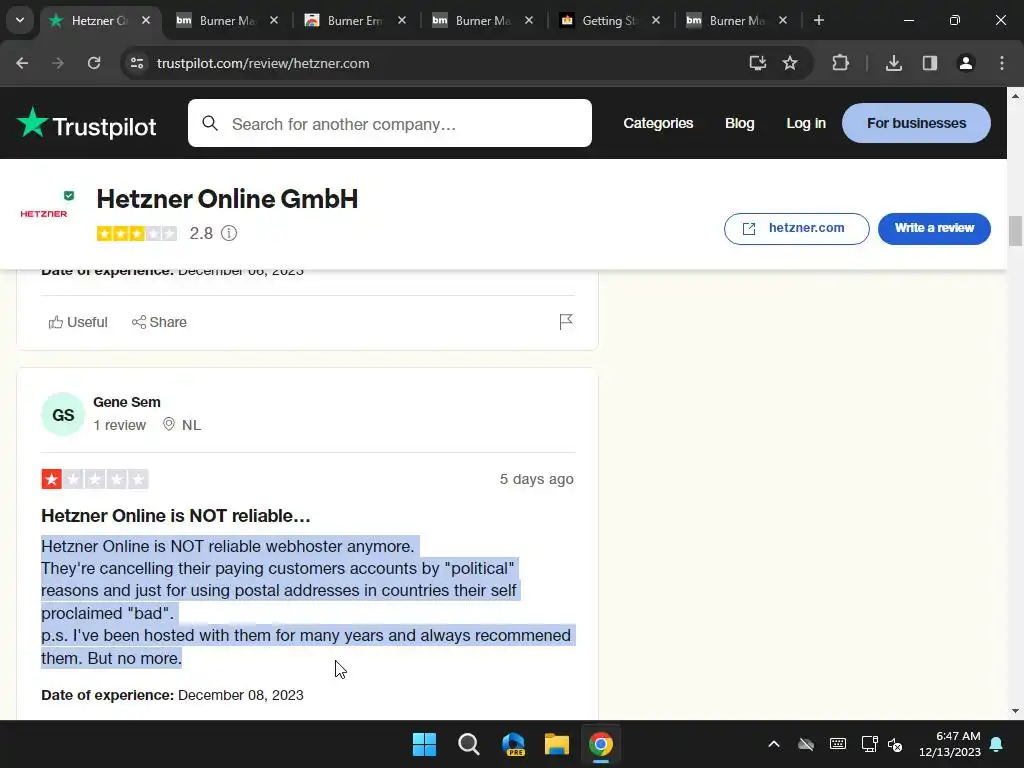Click search for another company field
Screen dimensions: 1024x768
(390, 123)
